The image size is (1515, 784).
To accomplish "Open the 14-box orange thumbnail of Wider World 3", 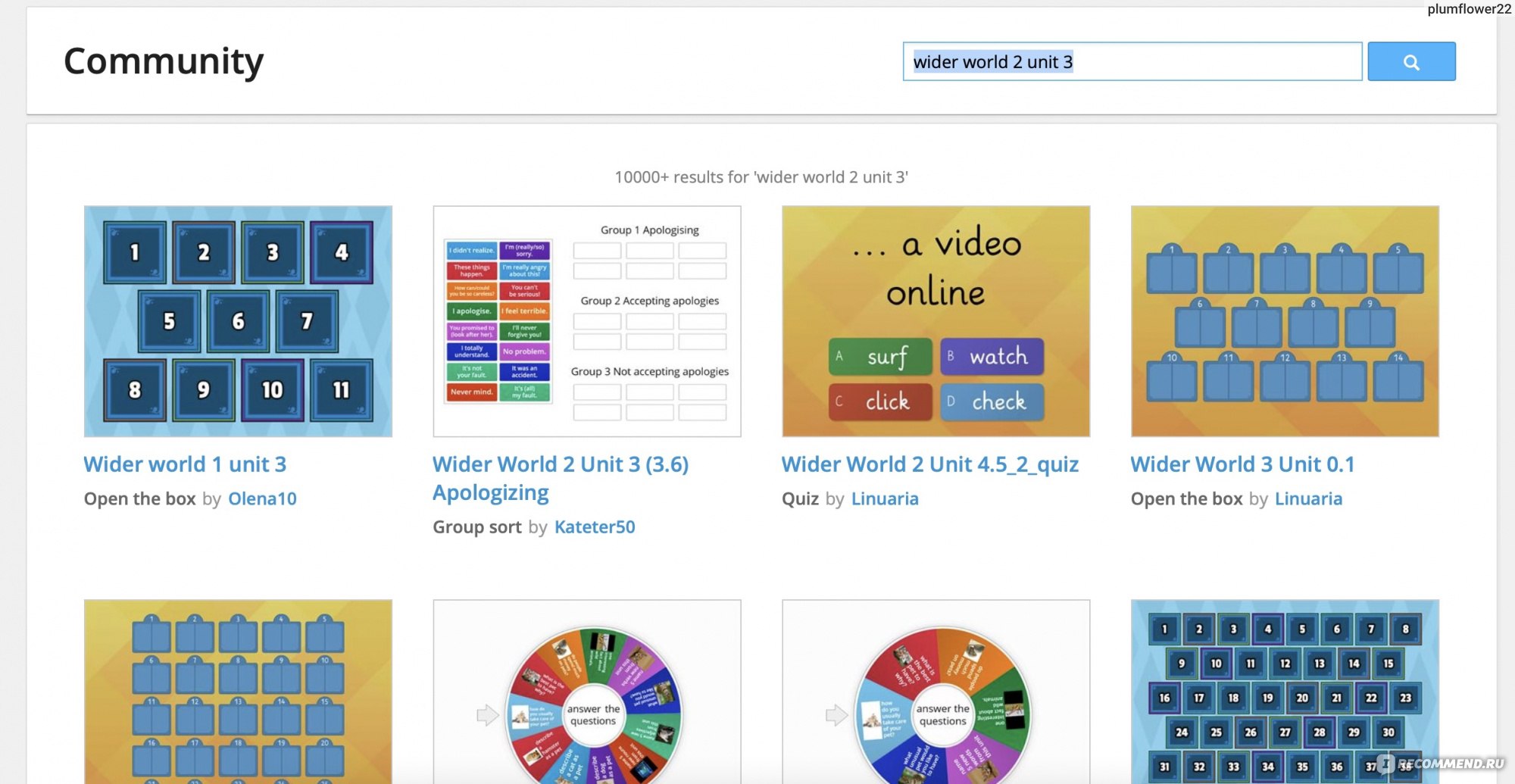I will (x=1285, y=321).
